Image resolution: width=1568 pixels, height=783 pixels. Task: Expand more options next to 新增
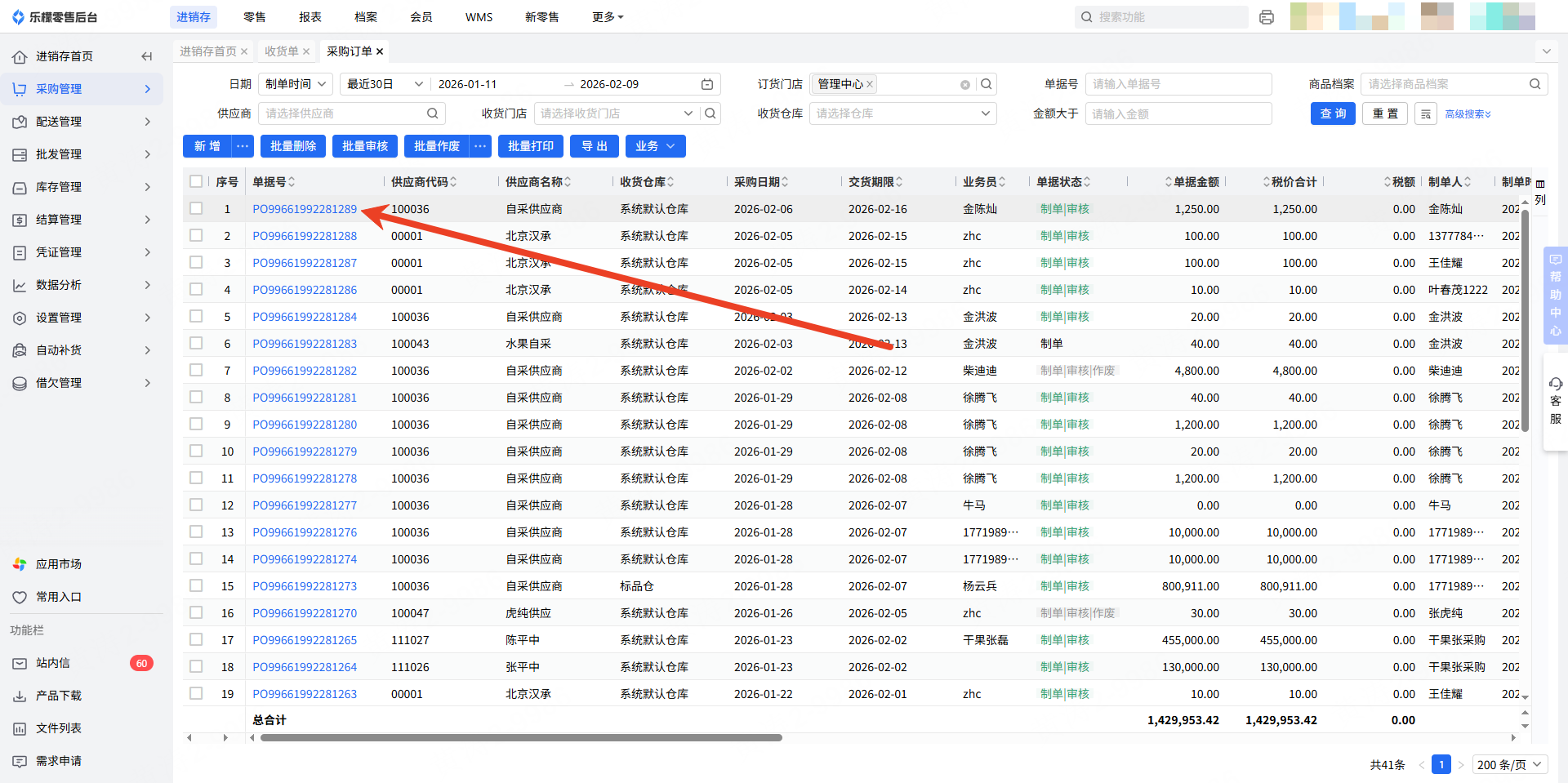point(243,146)
